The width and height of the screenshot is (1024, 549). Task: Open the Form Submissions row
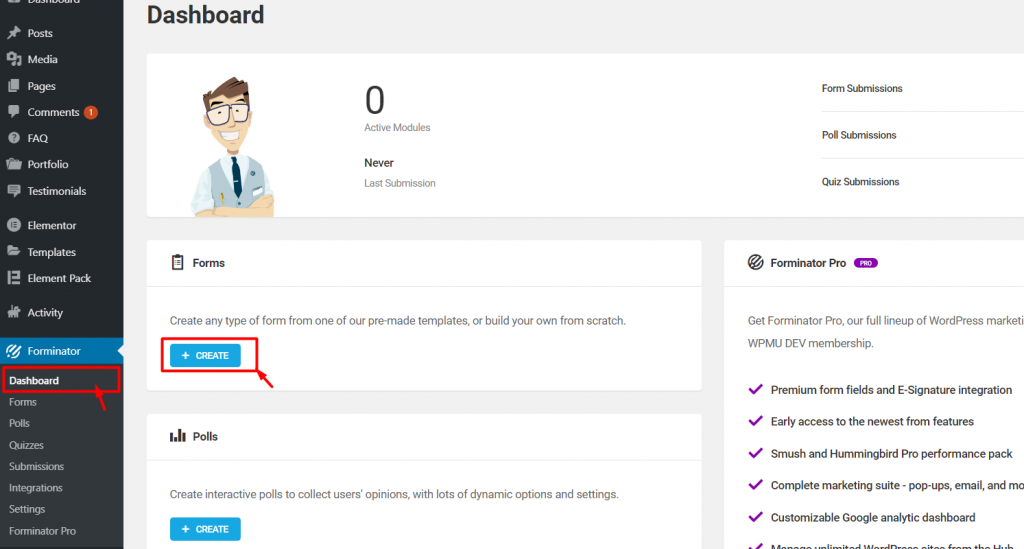click(x=922, y=88)
